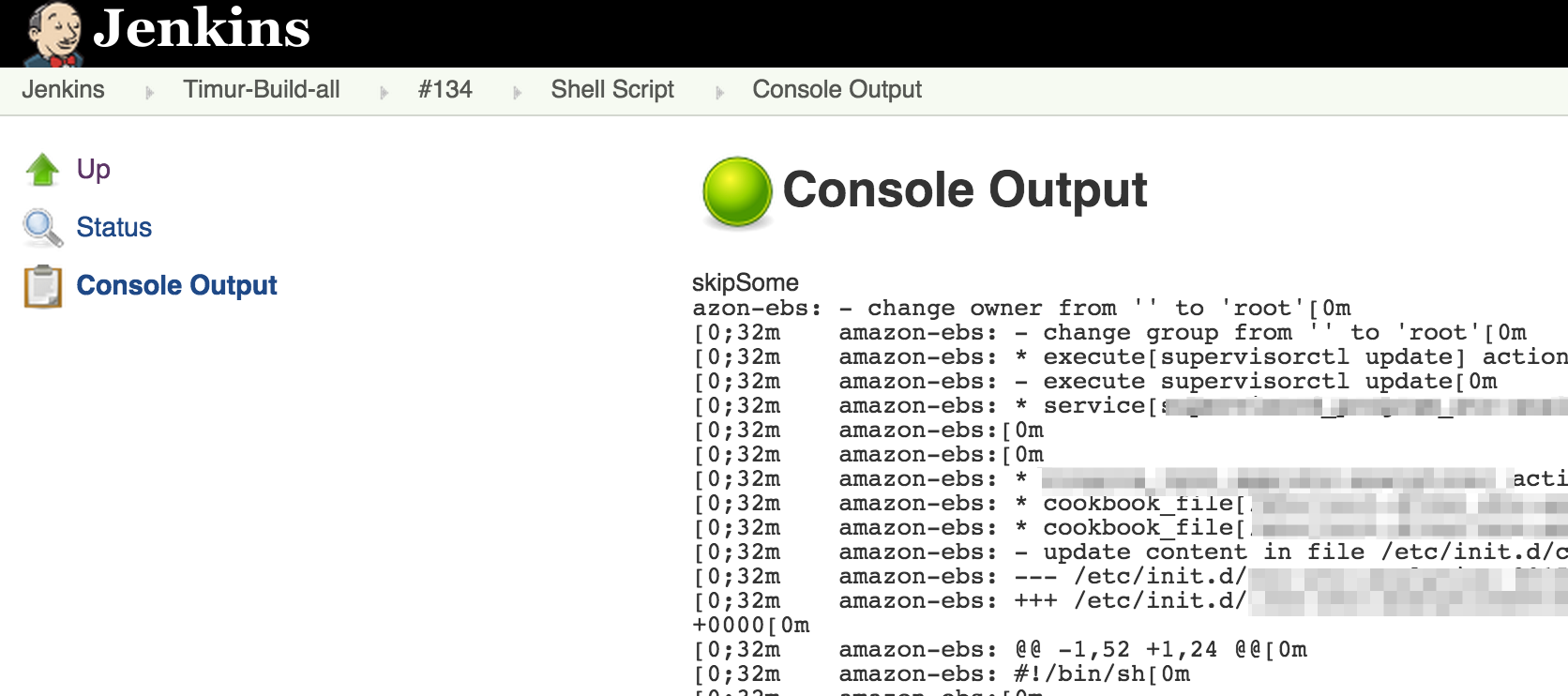Click the Jenkins butler mascot logo

[x=53, y=34]
